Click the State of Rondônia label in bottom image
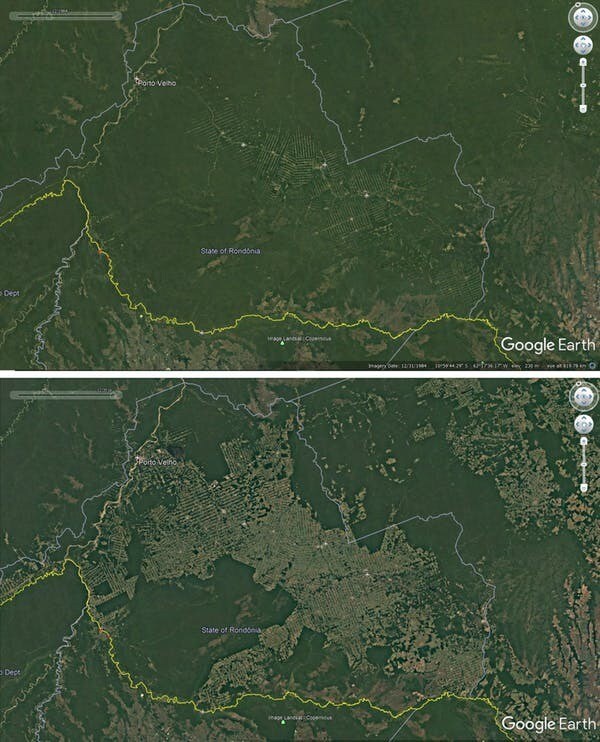The width and height of the screenshot is (600, 742). pos(231,630)
